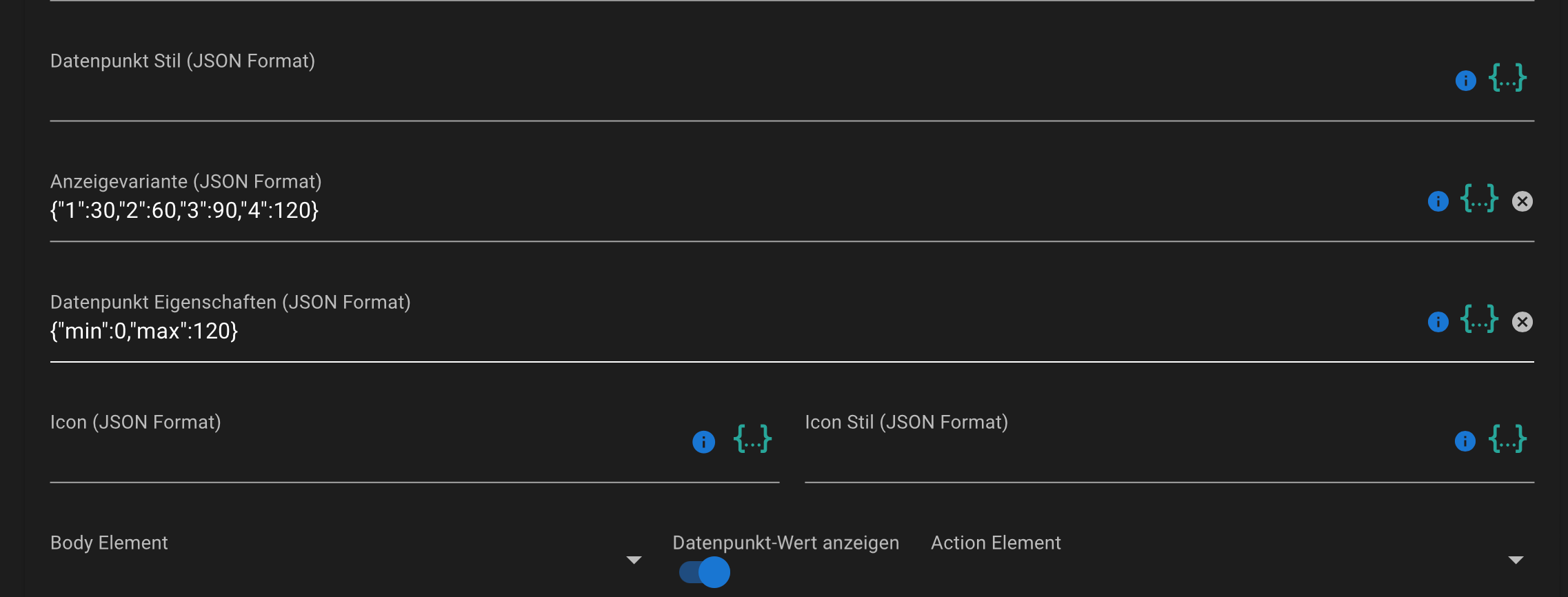The width and height of the screenshot is (1568, 597).
Task: Open JSON editor for Datenpunkt Eigenschaften
Action: pyautogui.click(x=1479, y=319)
